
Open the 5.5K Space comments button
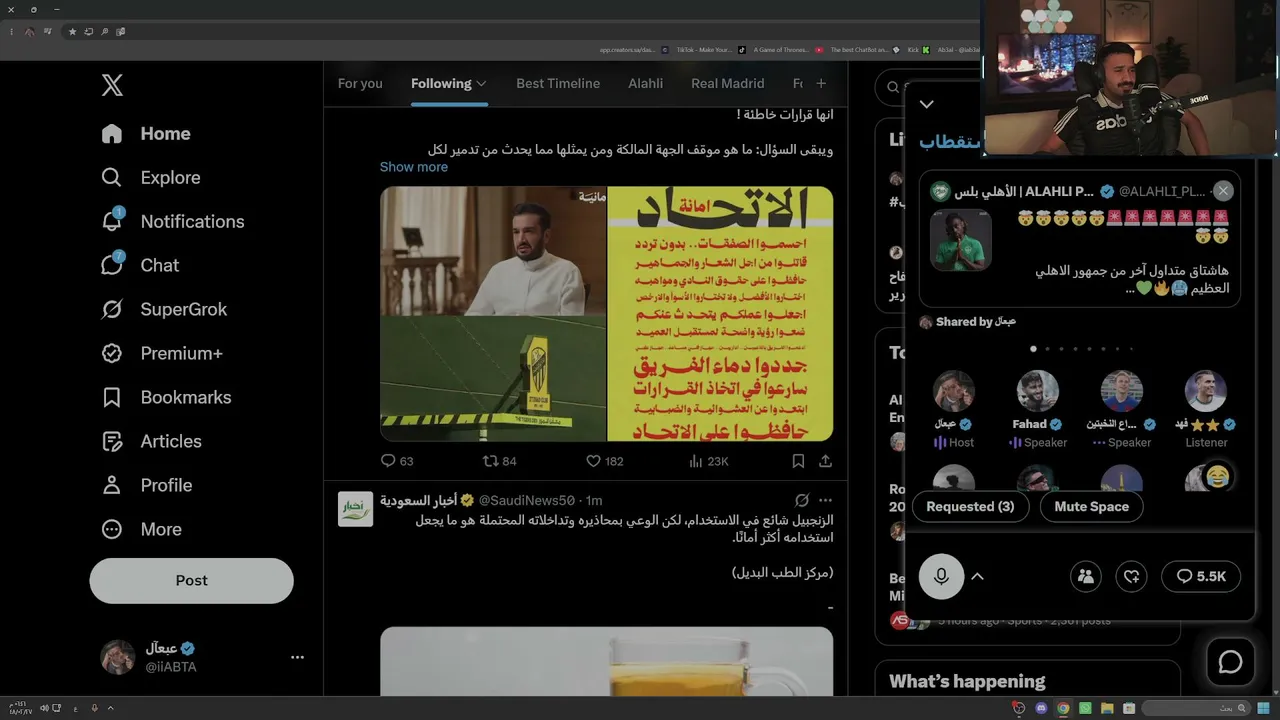coord(1201,576)
